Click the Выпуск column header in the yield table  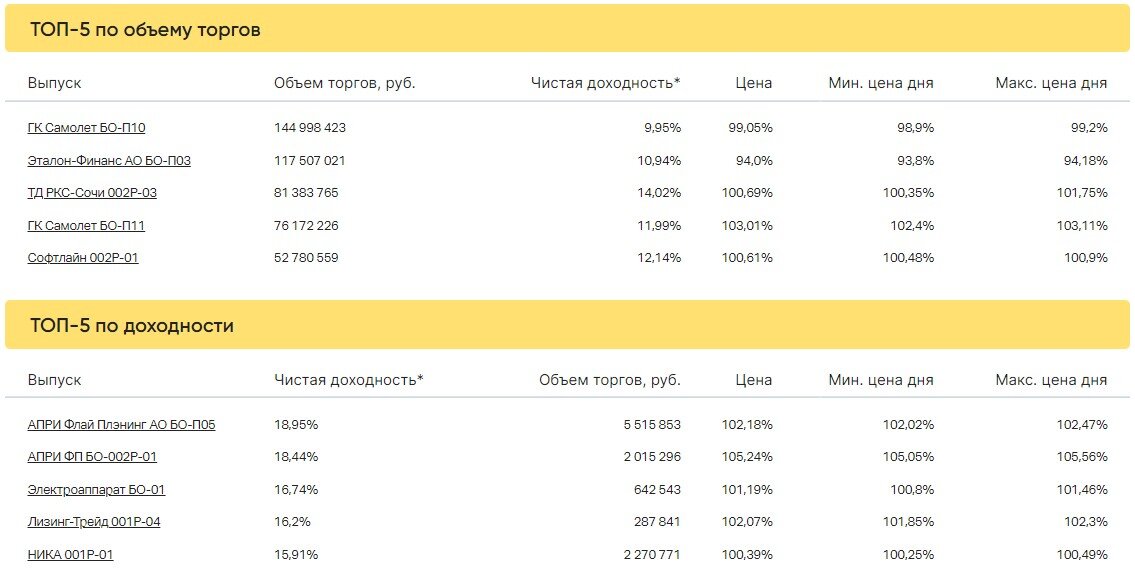click(x=54, y=380)
